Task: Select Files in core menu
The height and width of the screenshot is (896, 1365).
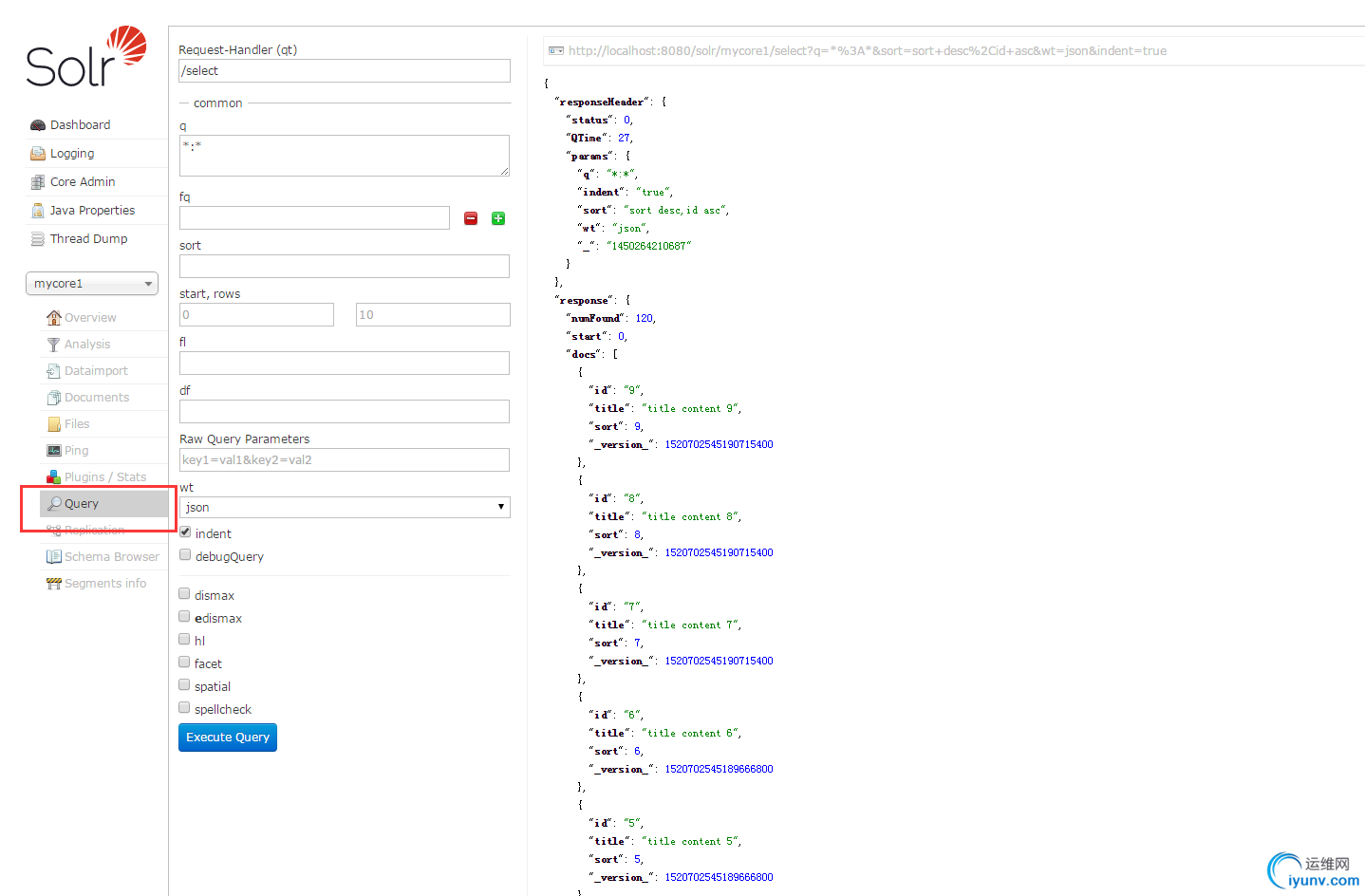Action: click(77, 424)
